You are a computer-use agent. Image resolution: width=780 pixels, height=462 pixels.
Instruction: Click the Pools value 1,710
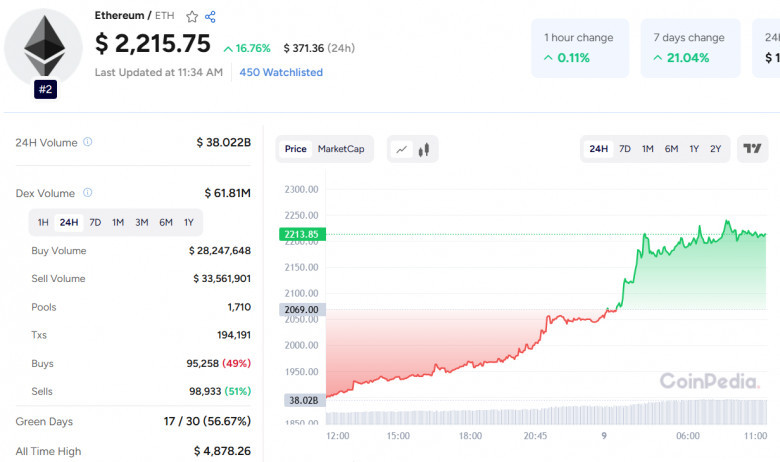pos(239,307)
